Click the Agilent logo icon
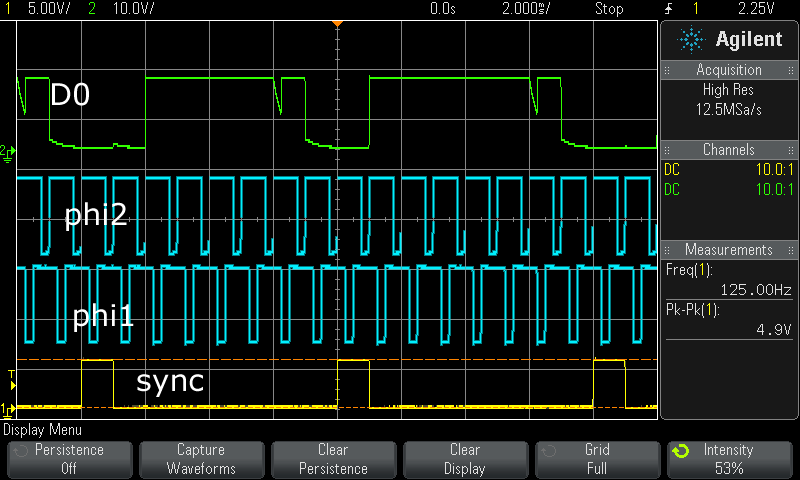 click(691, 40)
